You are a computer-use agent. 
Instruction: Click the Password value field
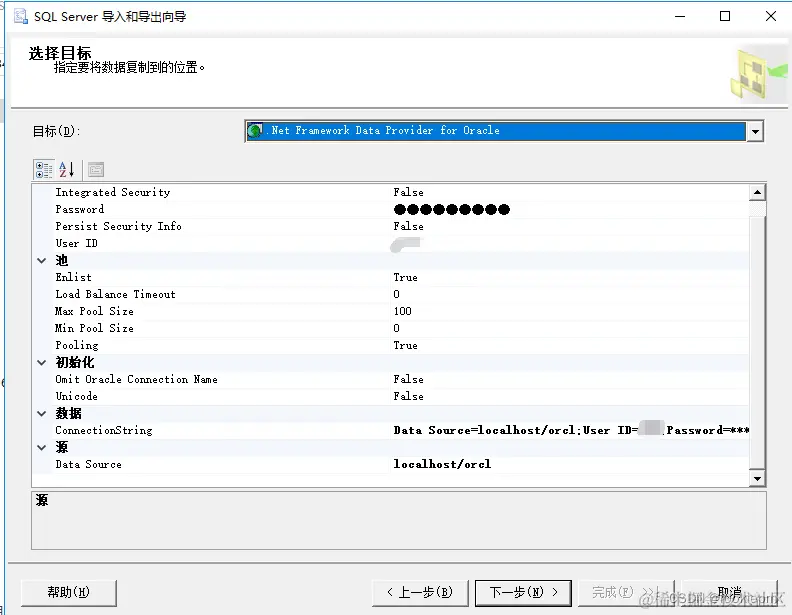[x=569, y=209]
